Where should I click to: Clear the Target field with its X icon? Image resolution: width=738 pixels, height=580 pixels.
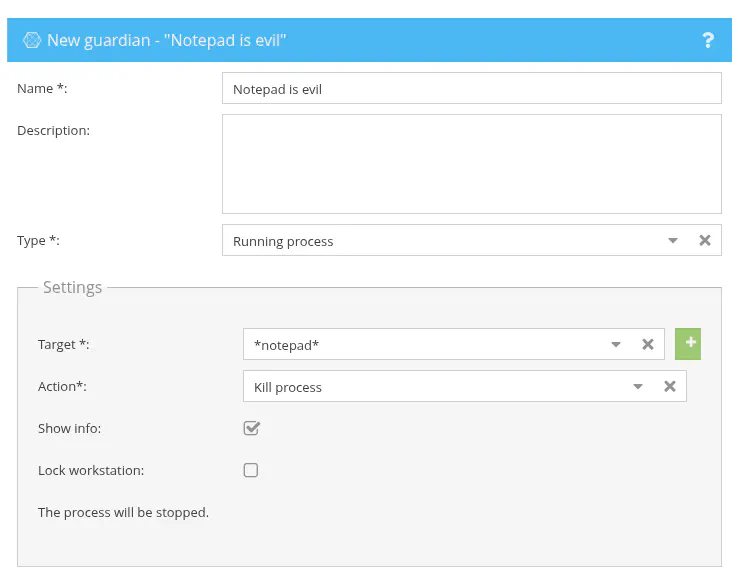point(648,344)
